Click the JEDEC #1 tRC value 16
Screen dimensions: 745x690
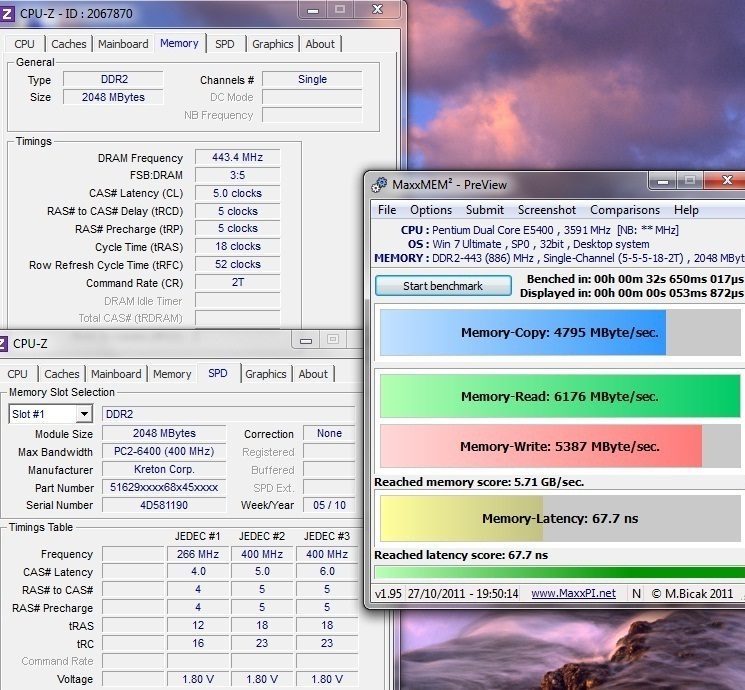198,643
